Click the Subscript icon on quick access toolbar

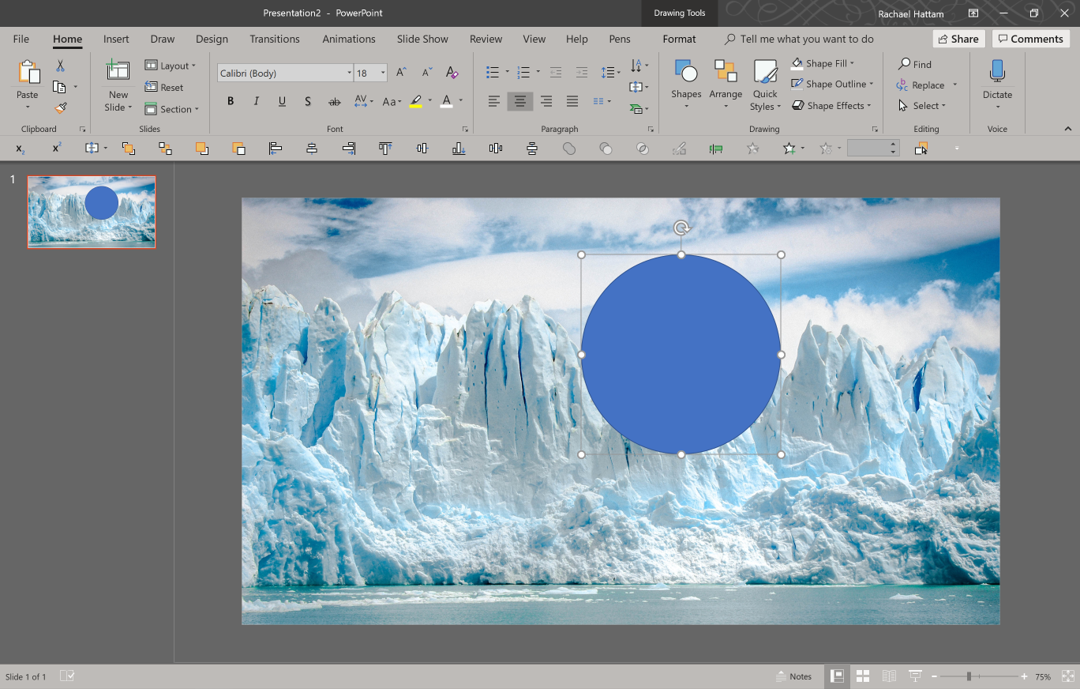pyautogui.click(x=20, y=148)
